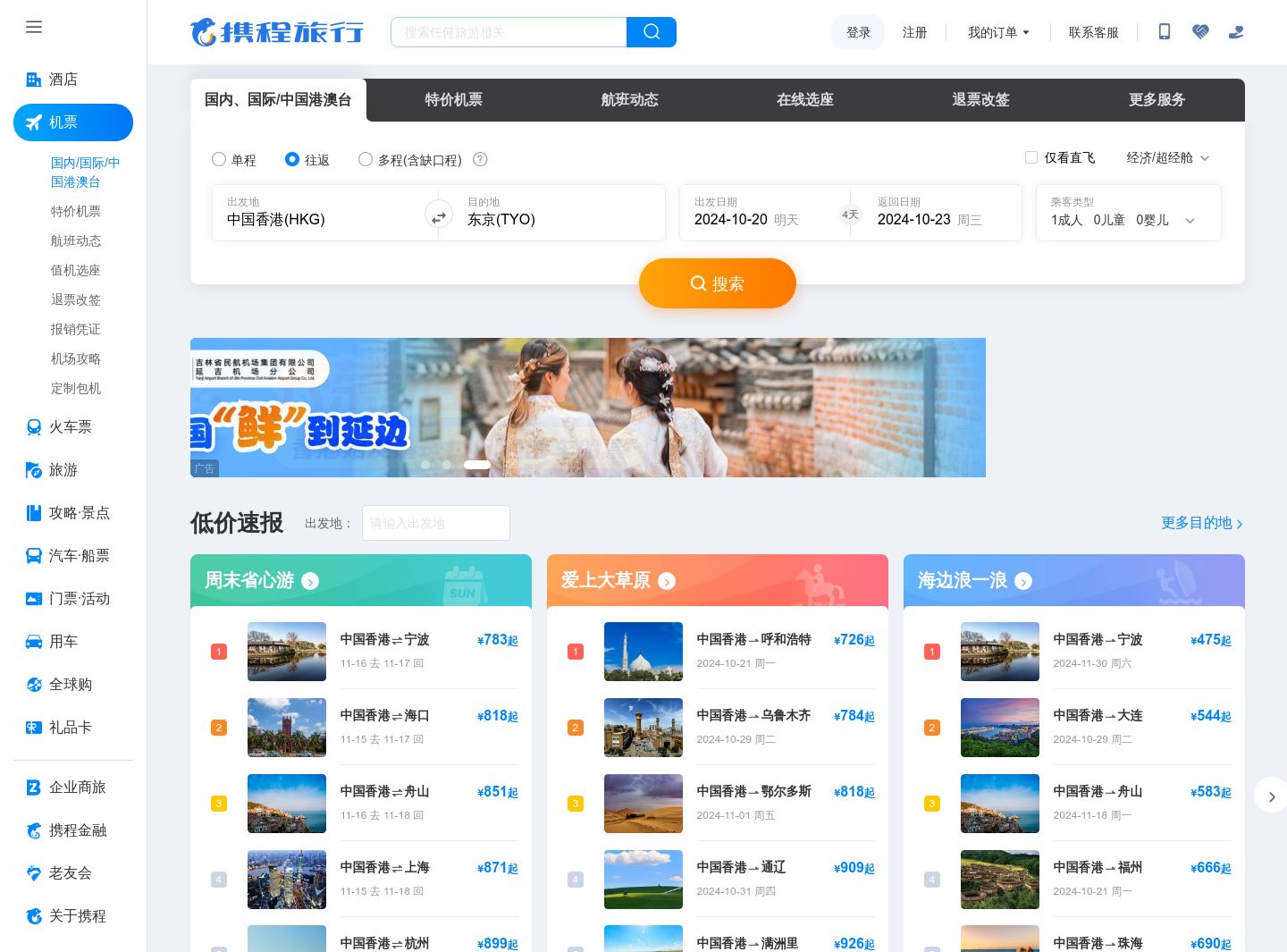This screenshot has width=1287, height=952.
Task: Select the 国内、国际/中国港澳台 tab
Action: 278,100
